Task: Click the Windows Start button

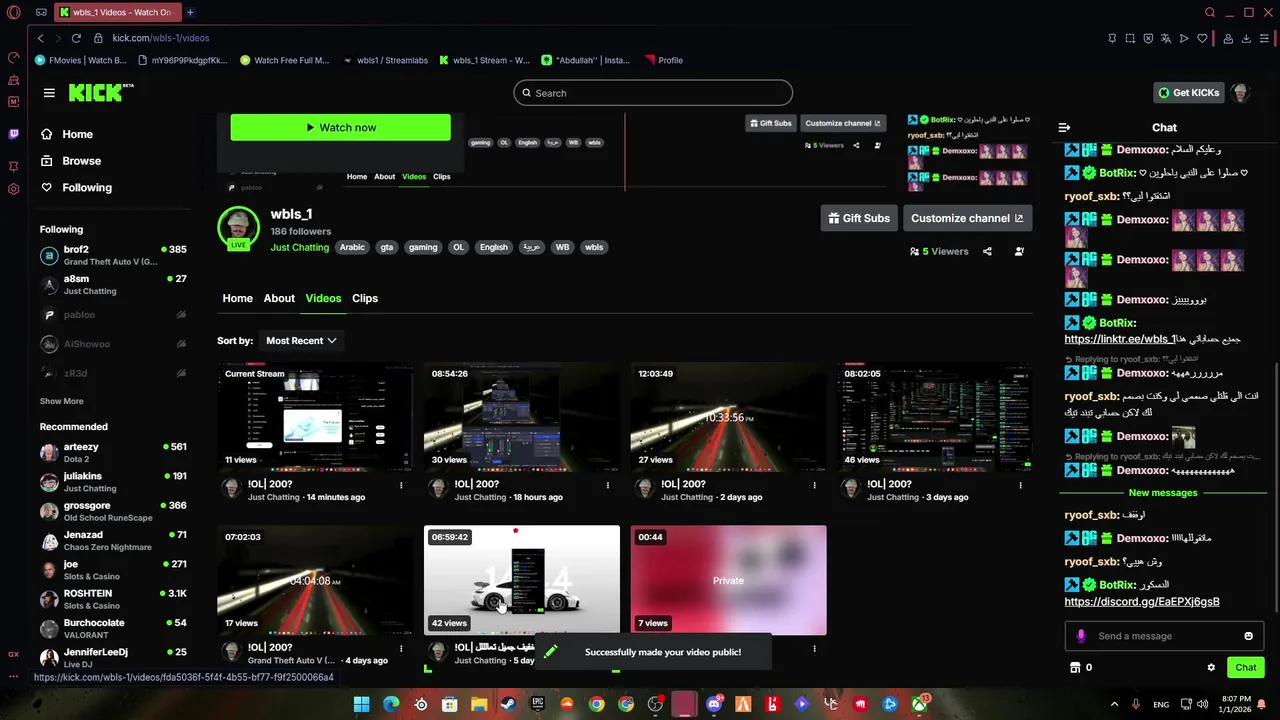Action: pos(361,704)
